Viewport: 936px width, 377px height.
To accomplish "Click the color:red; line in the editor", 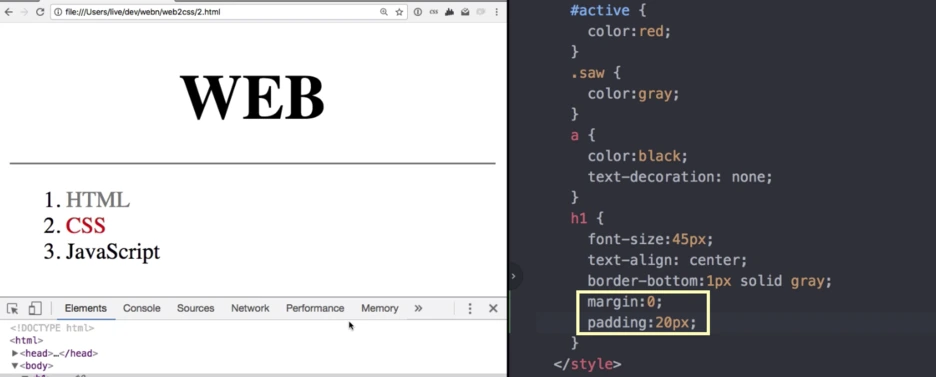I will tap(629, 31).
